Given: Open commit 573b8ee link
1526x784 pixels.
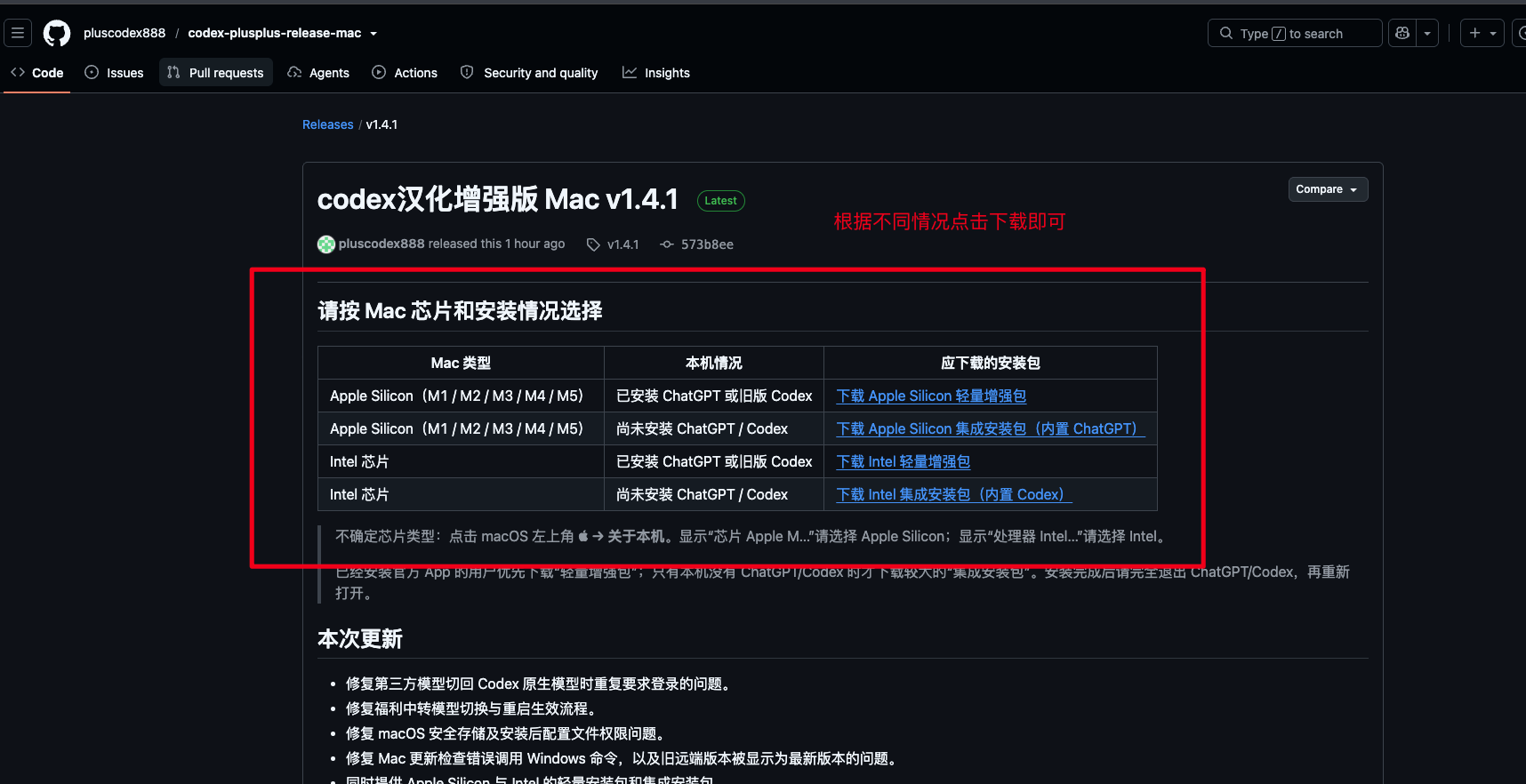Looking at the screenshot, I should [707, 244].
